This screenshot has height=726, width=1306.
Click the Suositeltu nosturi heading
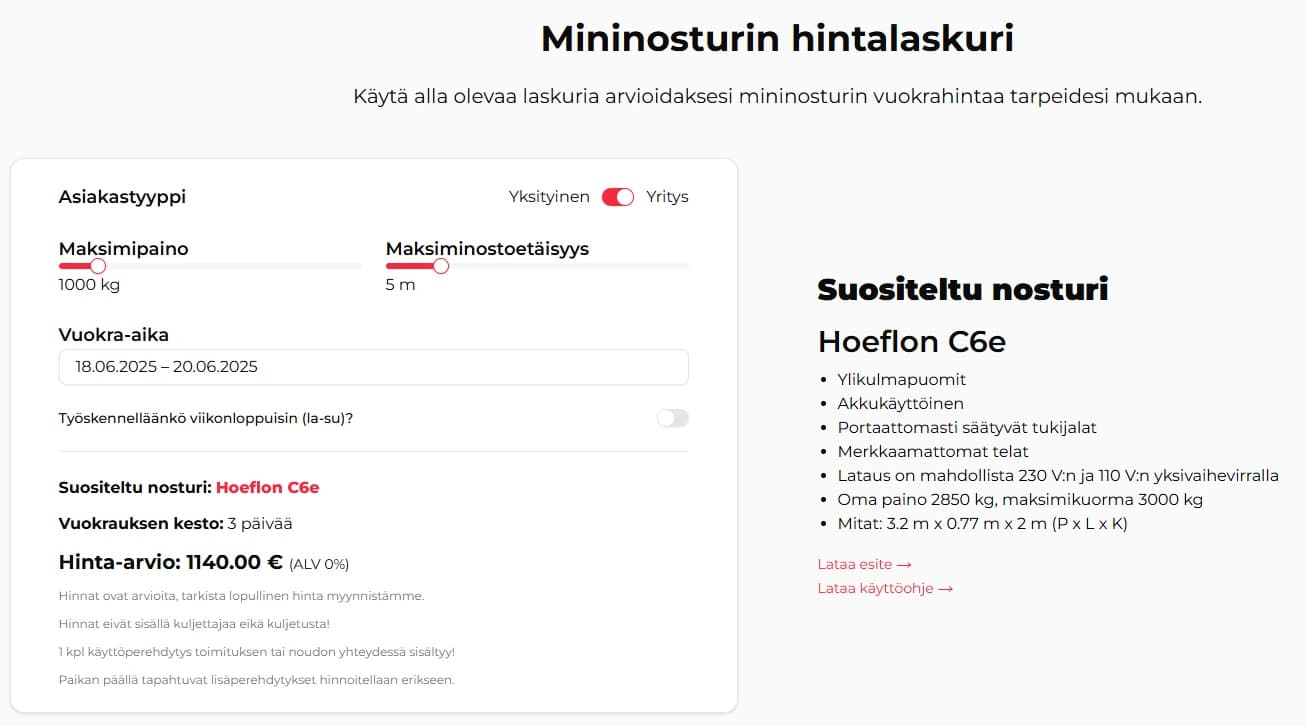963,290
